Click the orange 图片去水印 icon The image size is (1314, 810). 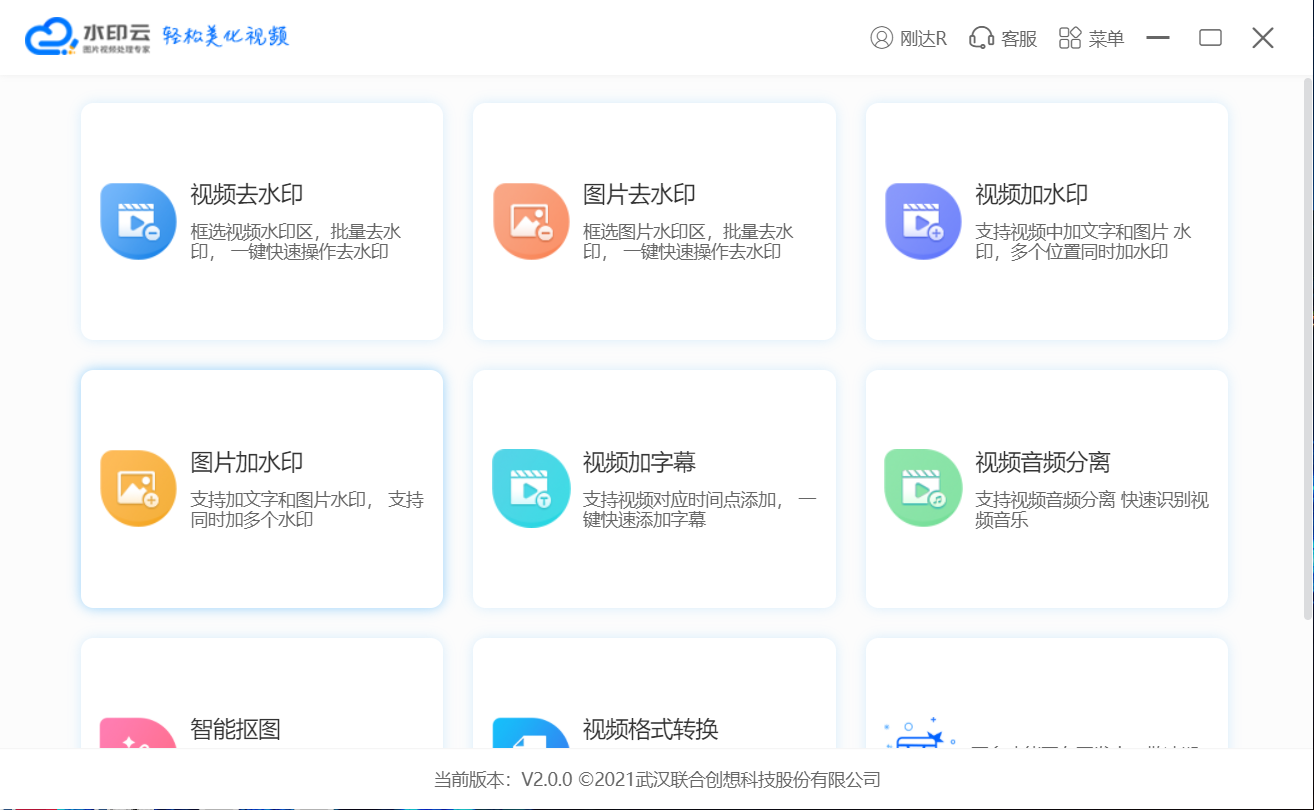pos(531,221)
